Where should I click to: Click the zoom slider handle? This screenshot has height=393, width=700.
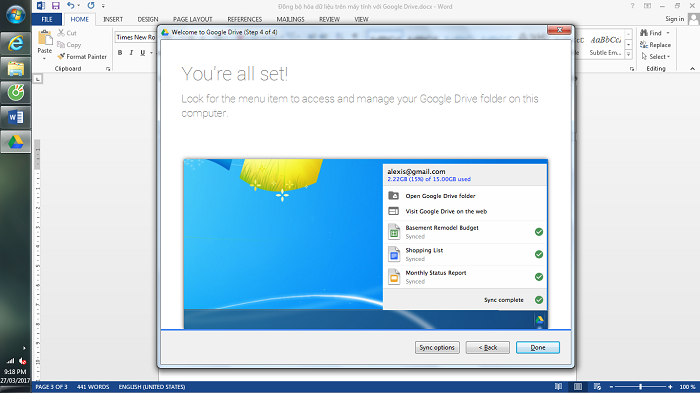[x=641, y=387]
